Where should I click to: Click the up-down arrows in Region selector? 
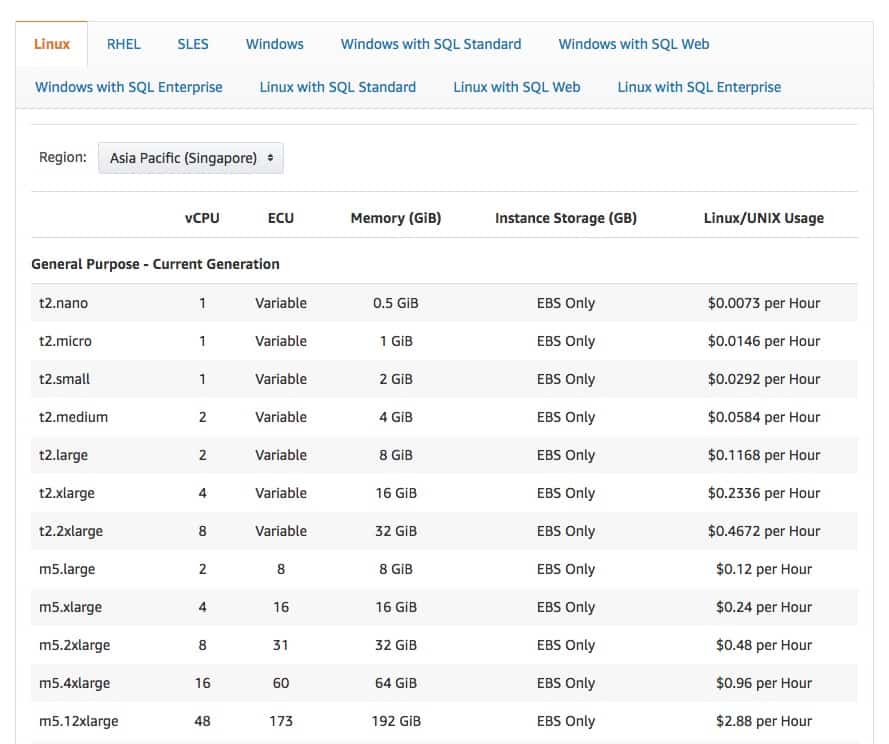[x=270, y=158]
